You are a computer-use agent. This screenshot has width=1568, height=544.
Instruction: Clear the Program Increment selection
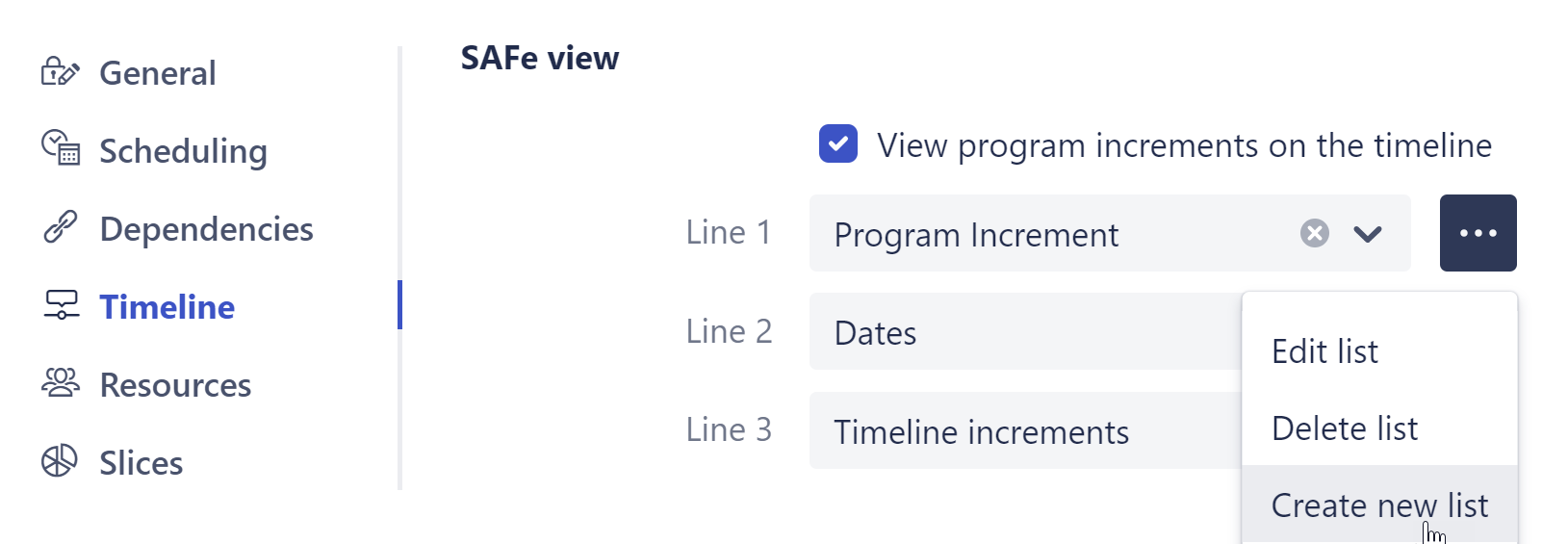(x=1314, y=233)
